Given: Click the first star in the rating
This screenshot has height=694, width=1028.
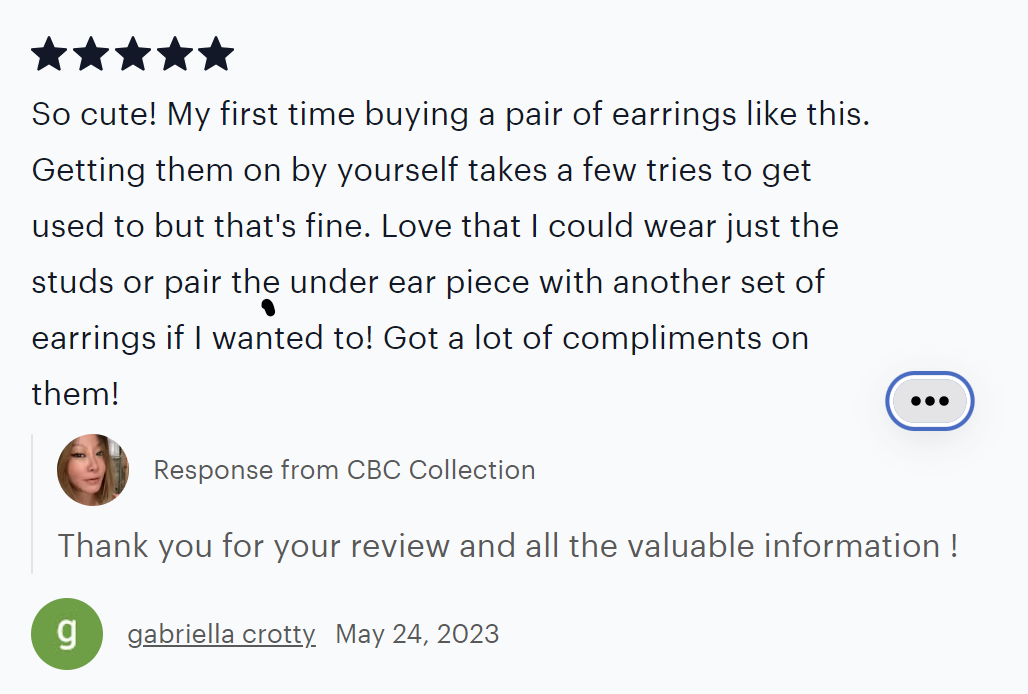Looking at the screenshot, I should click(49, 54).
